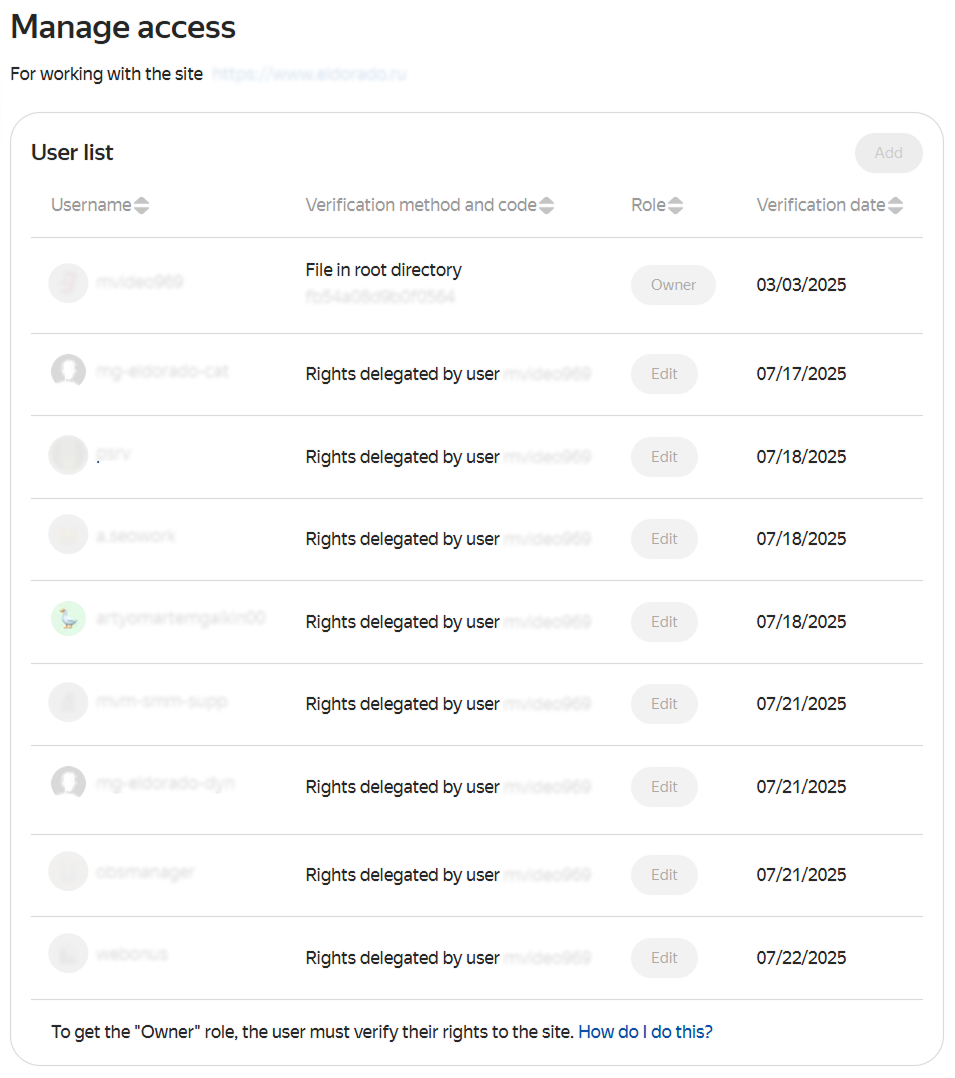Sort by Verification method and code arrows

(x=546, y=205)
